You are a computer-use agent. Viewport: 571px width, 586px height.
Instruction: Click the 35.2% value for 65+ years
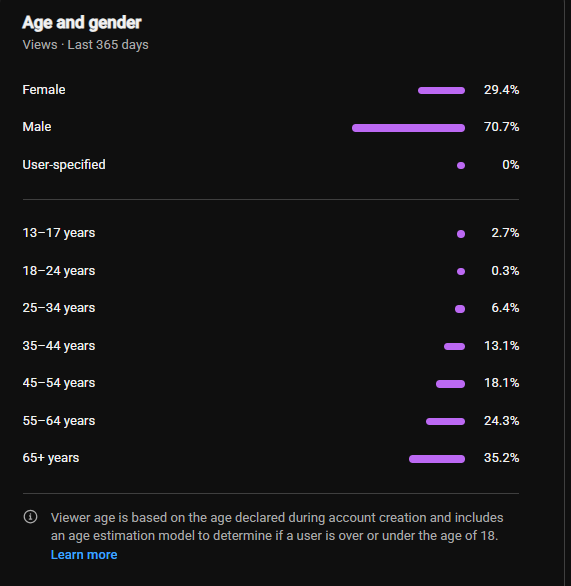click(501, 458)
